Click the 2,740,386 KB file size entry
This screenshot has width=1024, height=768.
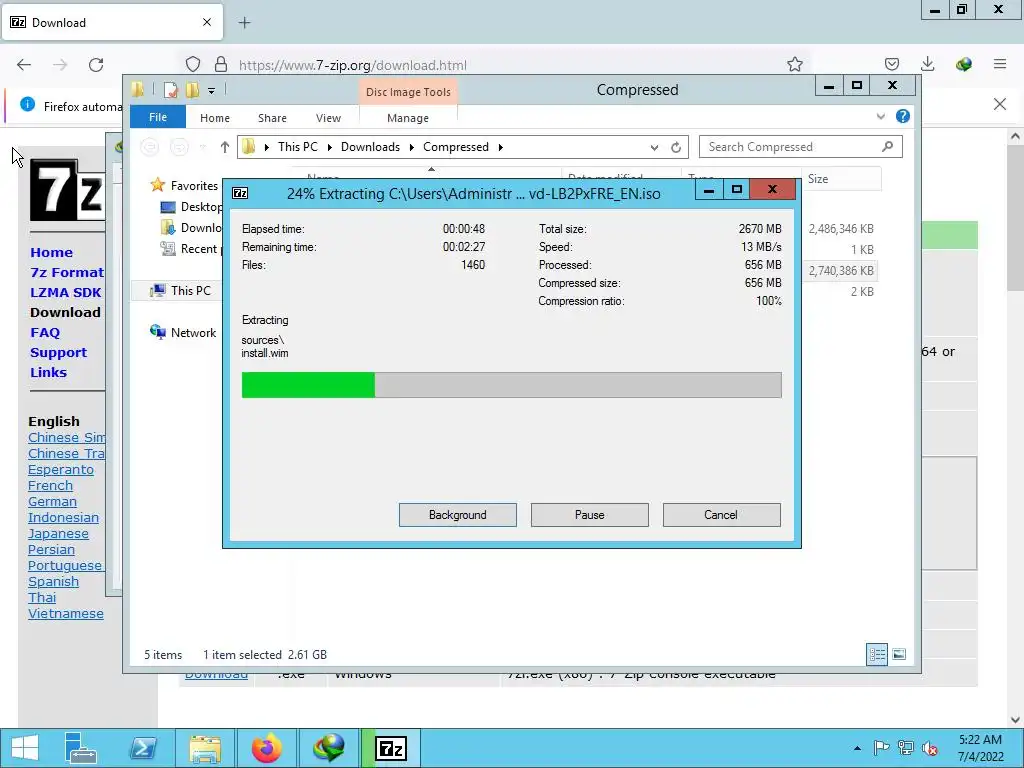(841, 270)
